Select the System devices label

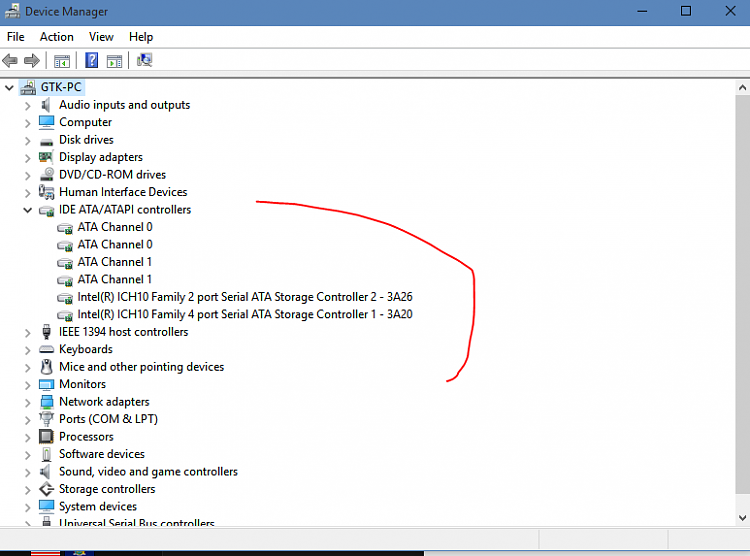(x=98, y=506)
